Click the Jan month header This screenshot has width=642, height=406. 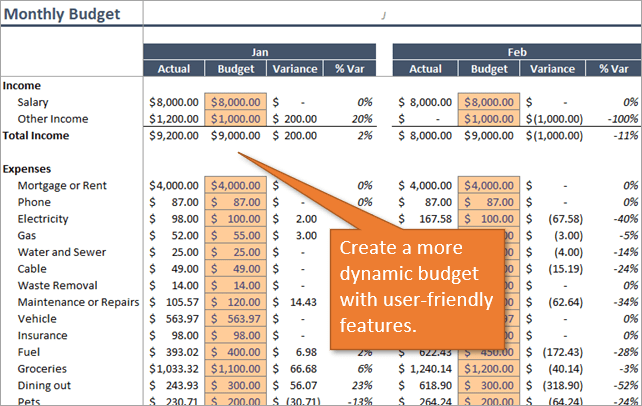coord(259,52)
